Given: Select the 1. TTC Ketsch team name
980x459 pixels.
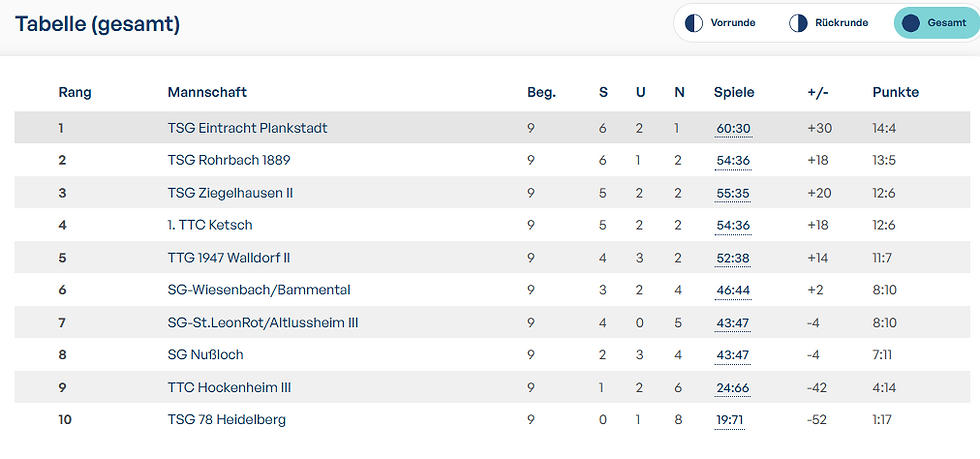Looking at the screenshot, I should pos(210,225).
